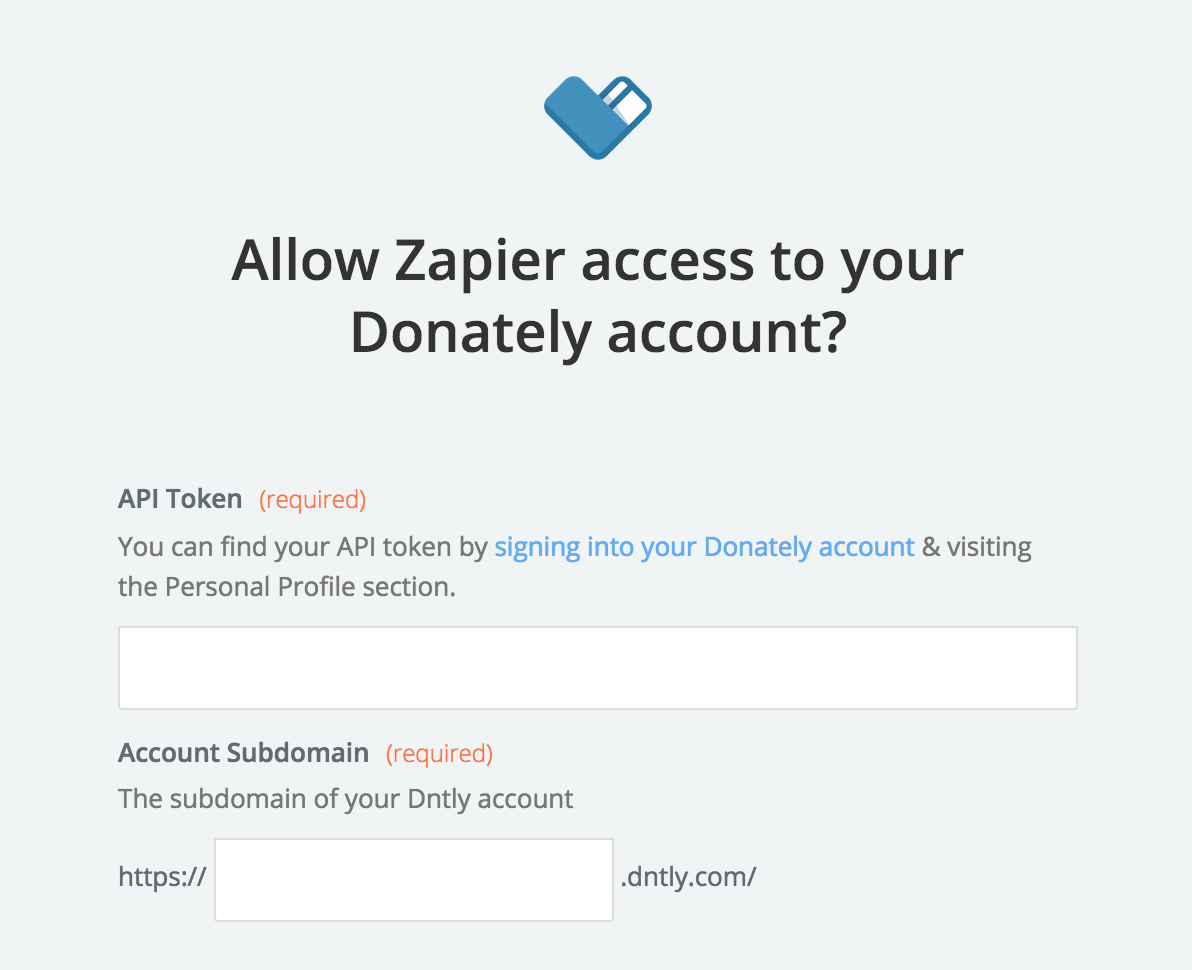
Task: Click the blue left lobe of the heart logo
Action: pyautogui.click(x=579, y=112)
